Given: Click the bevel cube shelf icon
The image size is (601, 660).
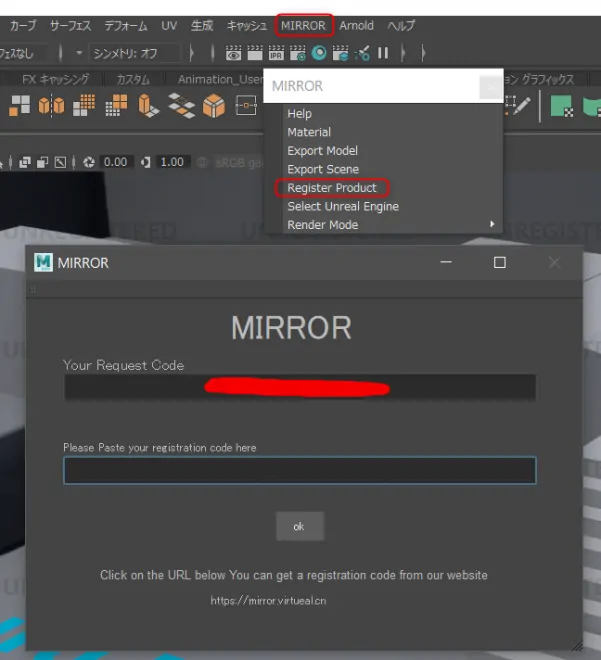Looking at the screenshot, I should coord(214,105).
